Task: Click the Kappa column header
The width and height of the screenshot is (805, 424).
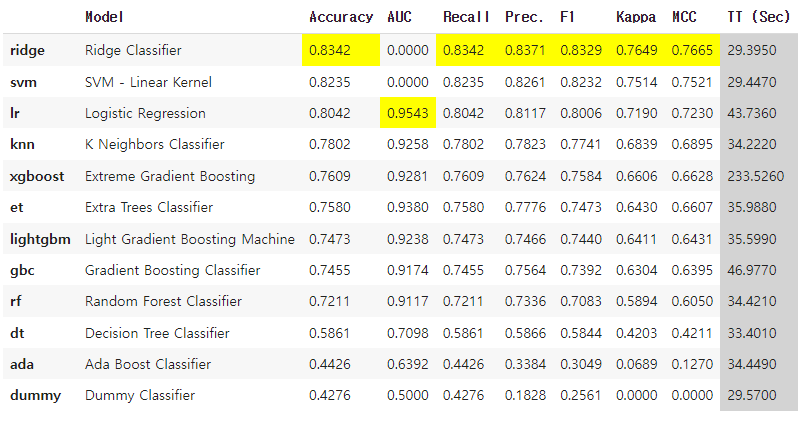Action: 636,17
